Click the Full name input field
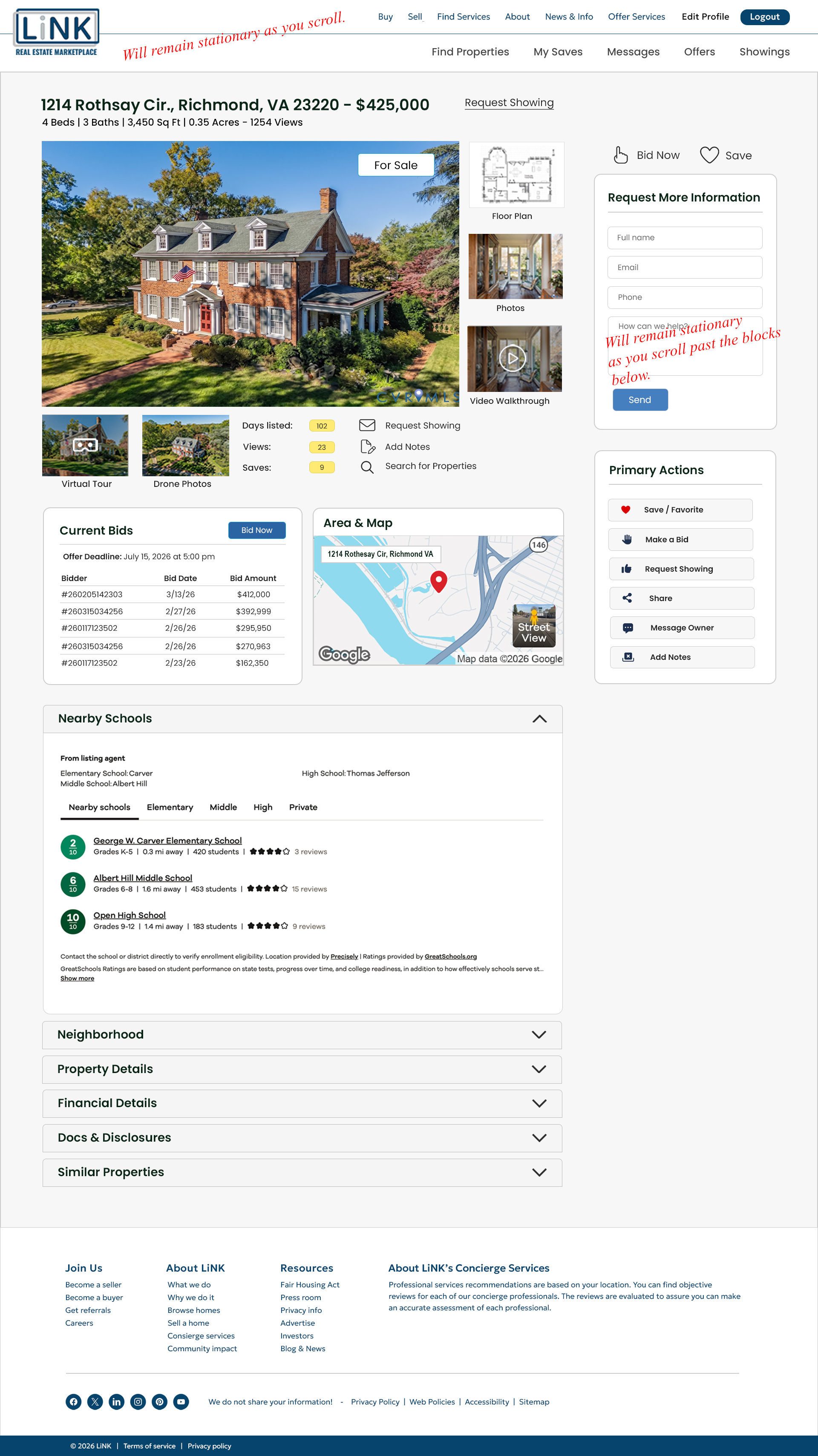The image size is (818, 1456). tap(685, 237)
